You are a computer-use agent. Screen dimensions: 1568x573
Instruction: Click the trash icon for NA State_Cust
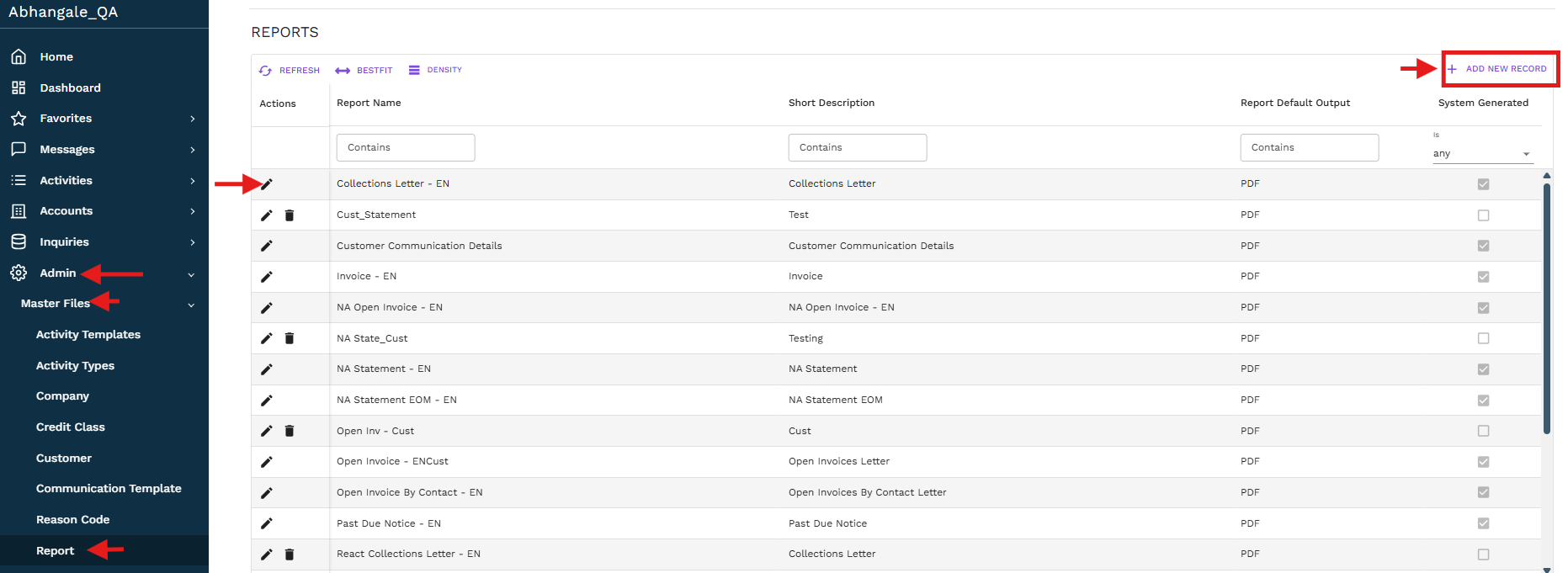click(x=290, y=338)
